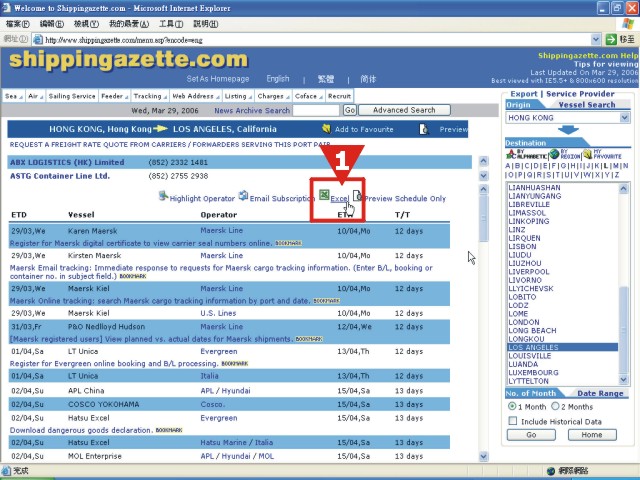This screenshot has width=640, height=480.
Task: Click the Shippingazette.com Help link
Action: [588, 55]
